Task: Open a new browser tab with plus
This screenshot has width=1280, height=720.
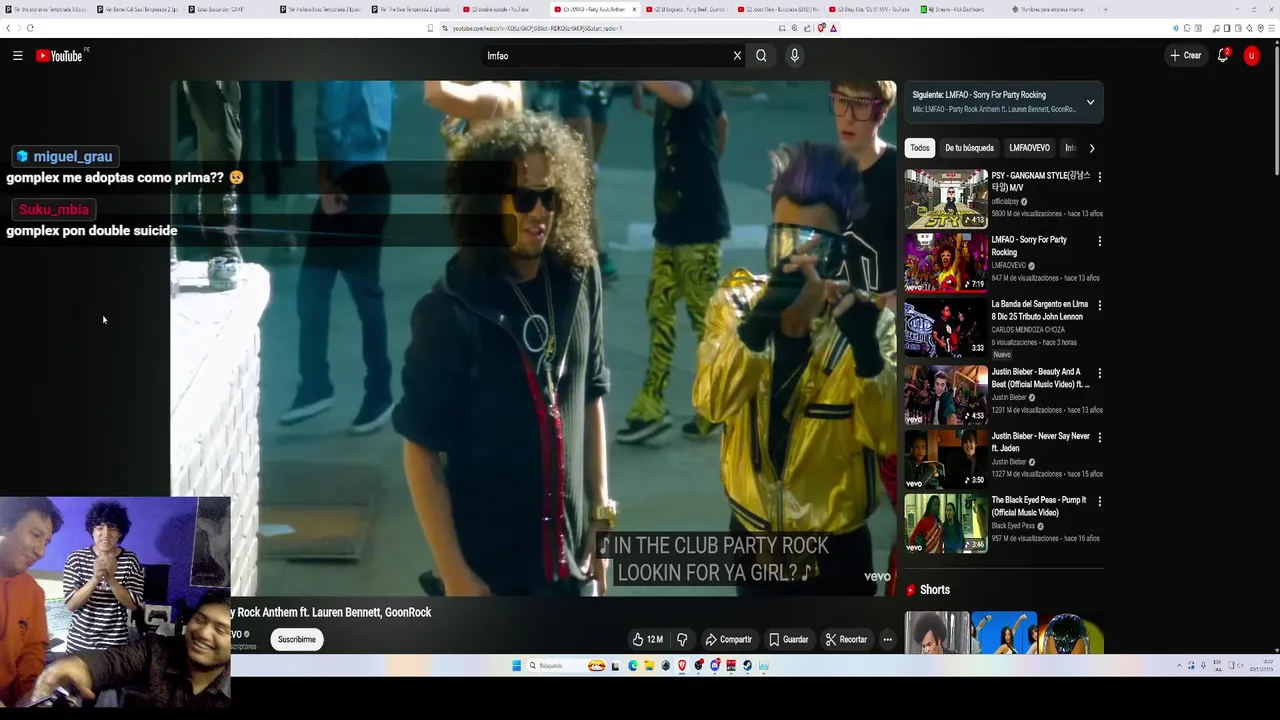Action: click(1105, 9)
